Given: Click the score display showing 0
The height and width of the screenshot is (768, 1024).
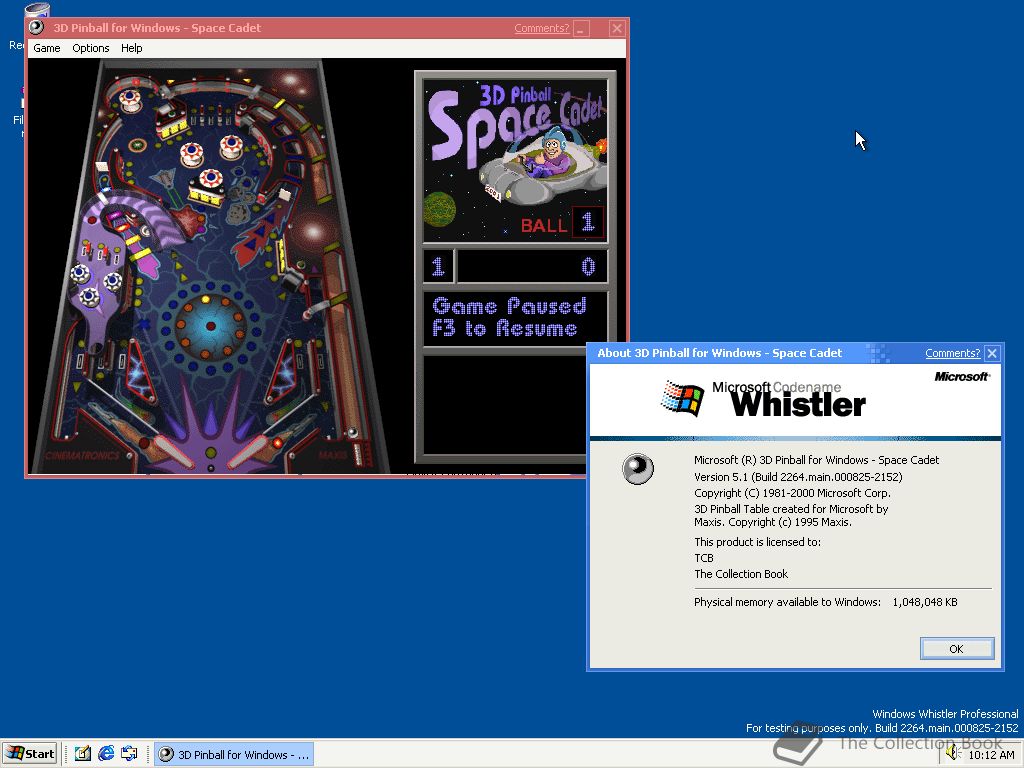Looking at the screenshot, I should (x=532, y=266).
